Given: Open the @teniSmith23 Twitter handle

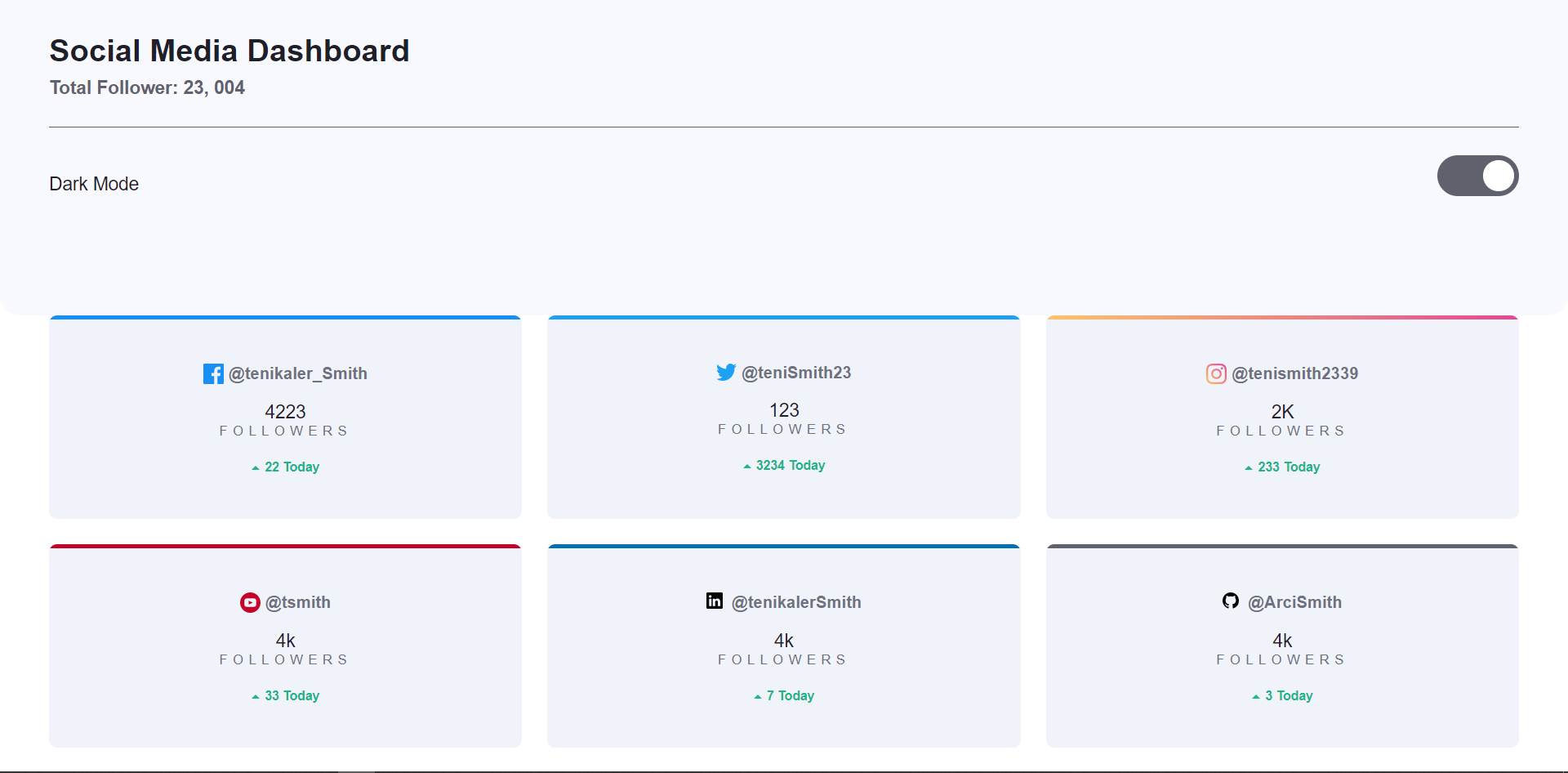Looking at the screenshot, I should coord(795,373).
